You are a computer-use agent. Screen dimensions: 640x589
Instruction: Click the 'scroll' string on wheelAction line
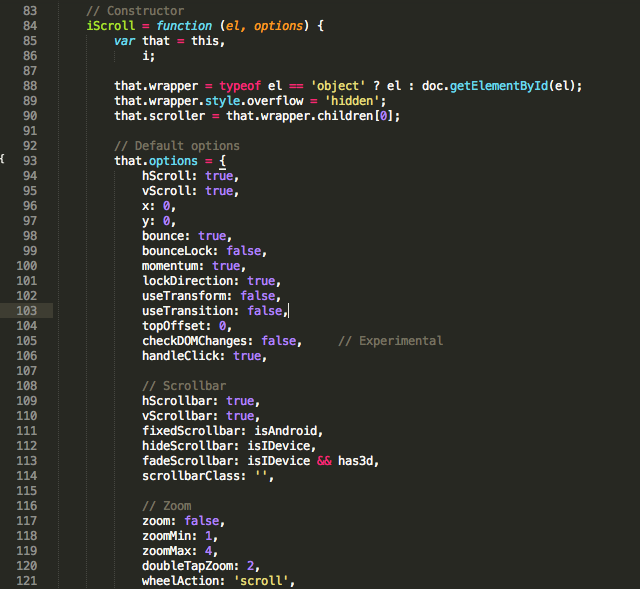pos(262,580)
